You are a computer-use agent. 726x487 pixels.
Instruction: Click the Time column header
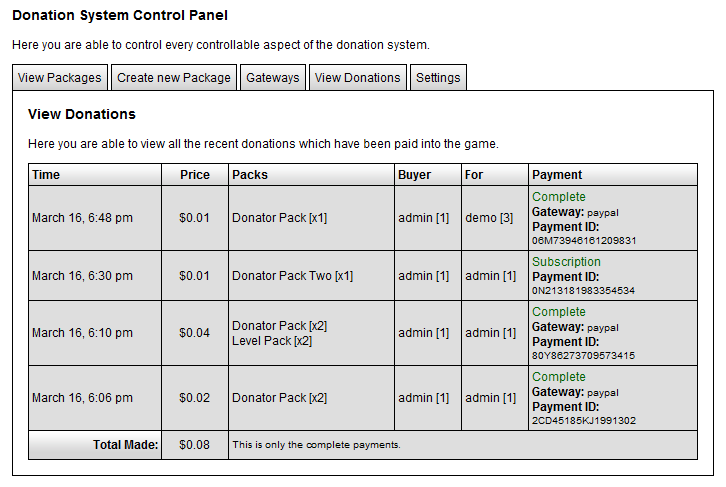coord(46,175)
